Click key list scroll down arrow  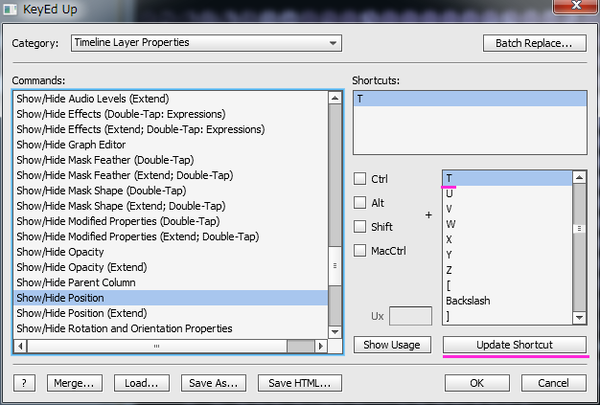tap(579, 317)
